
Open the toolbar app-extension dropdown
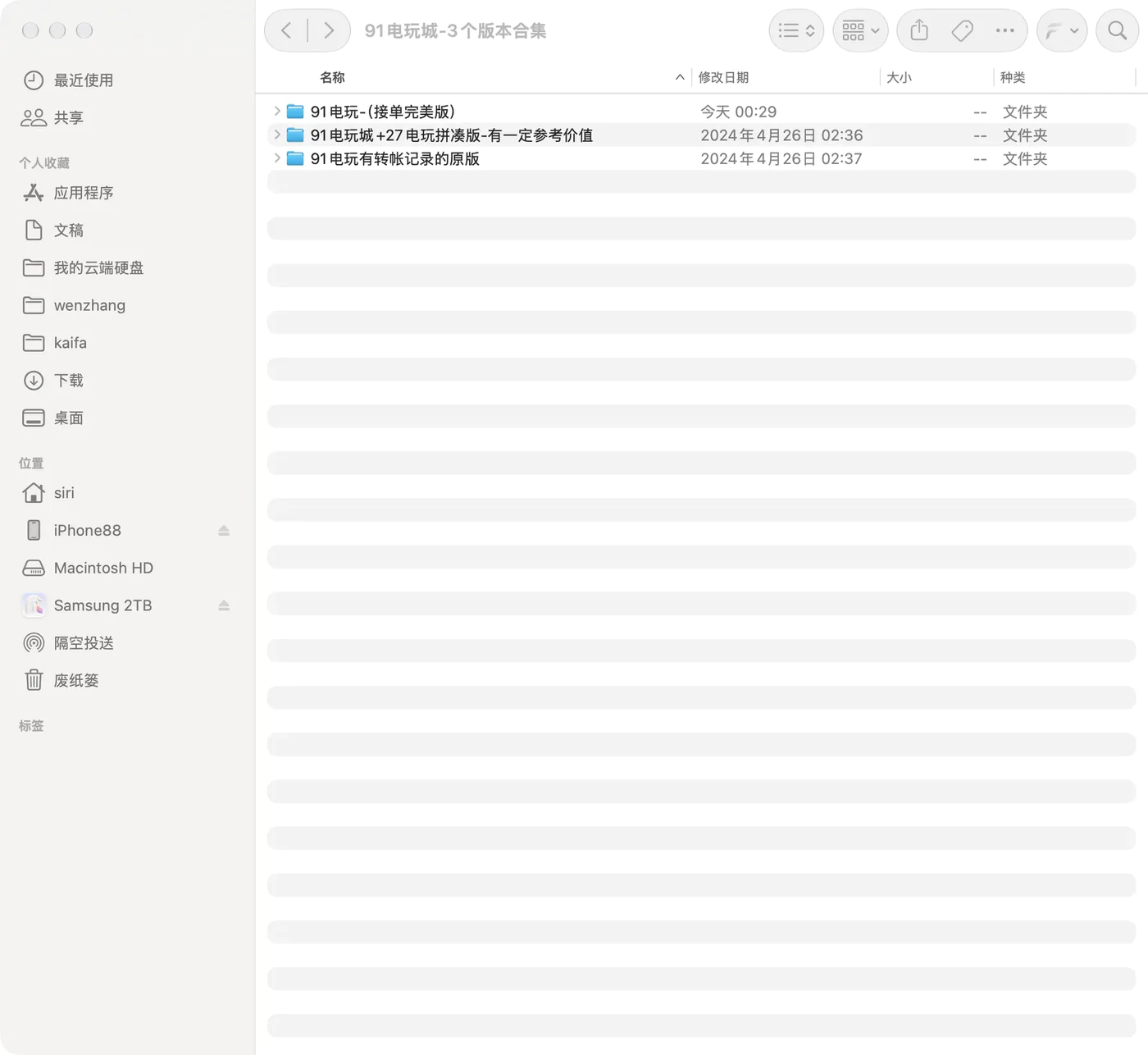(1062, 30)
